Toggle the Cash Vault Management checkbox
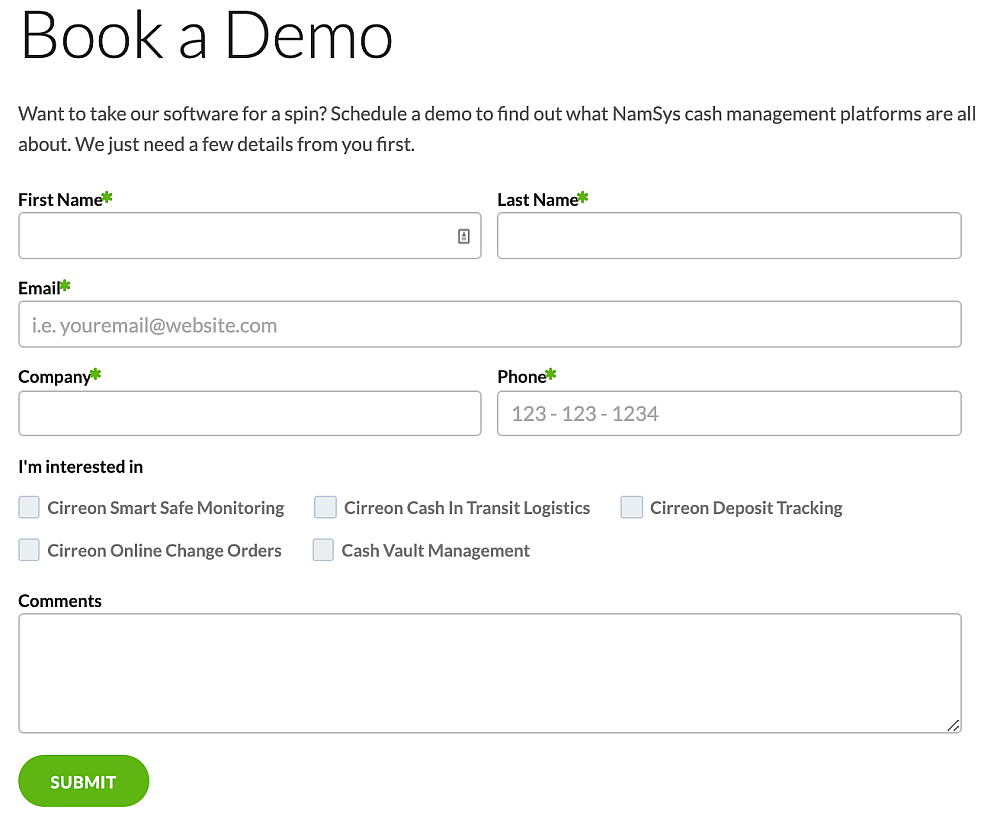 [323, 550]
